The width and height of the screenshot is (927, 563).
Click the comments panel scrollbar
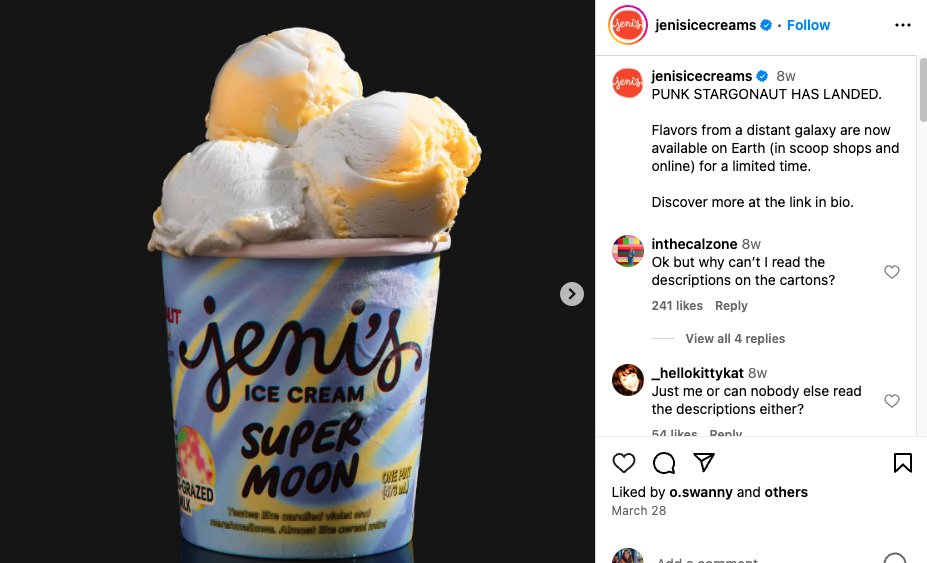click(922, 89)
